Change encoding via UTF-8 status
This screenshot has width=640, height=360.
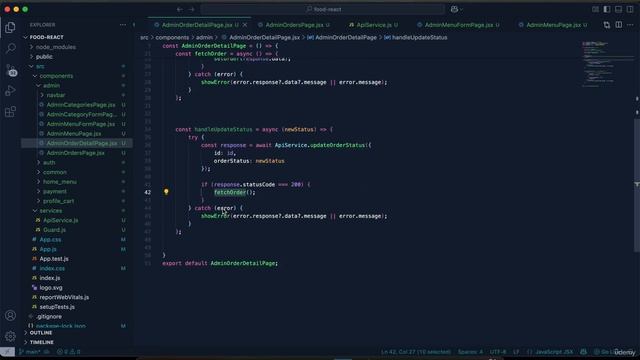(x=498, y=351)
